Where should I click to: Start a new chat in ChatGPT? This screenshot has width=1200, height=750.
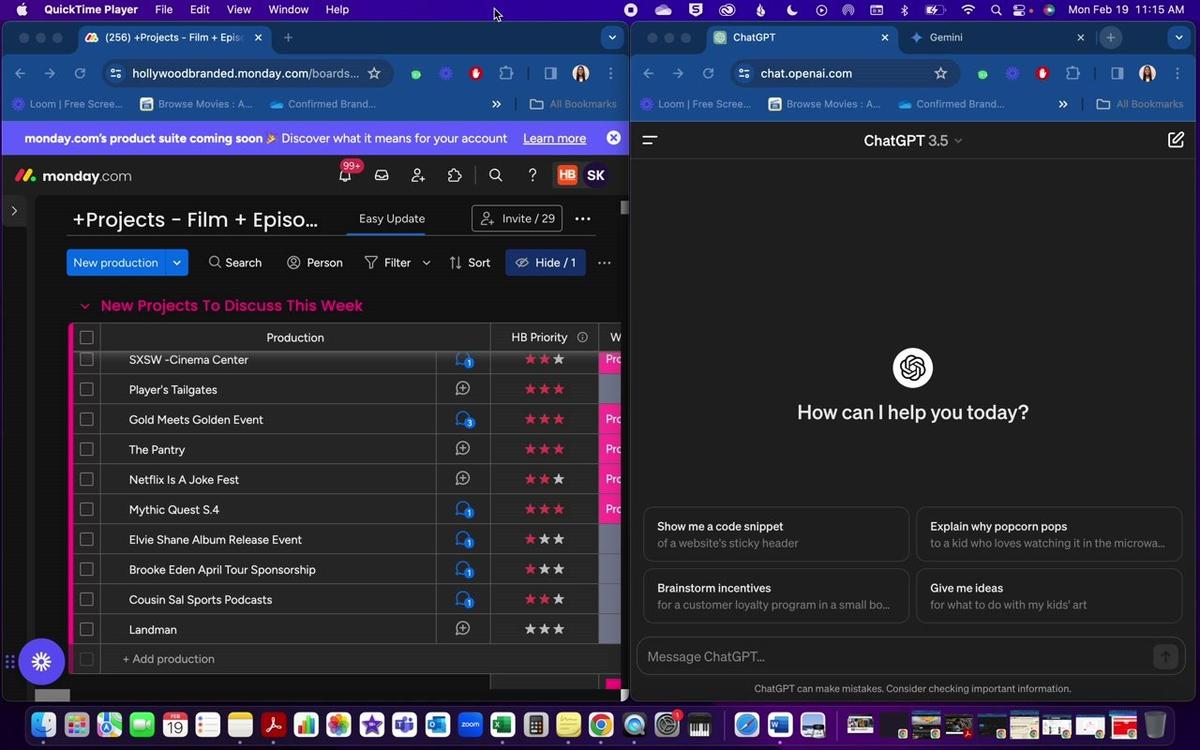point(1176,140)
